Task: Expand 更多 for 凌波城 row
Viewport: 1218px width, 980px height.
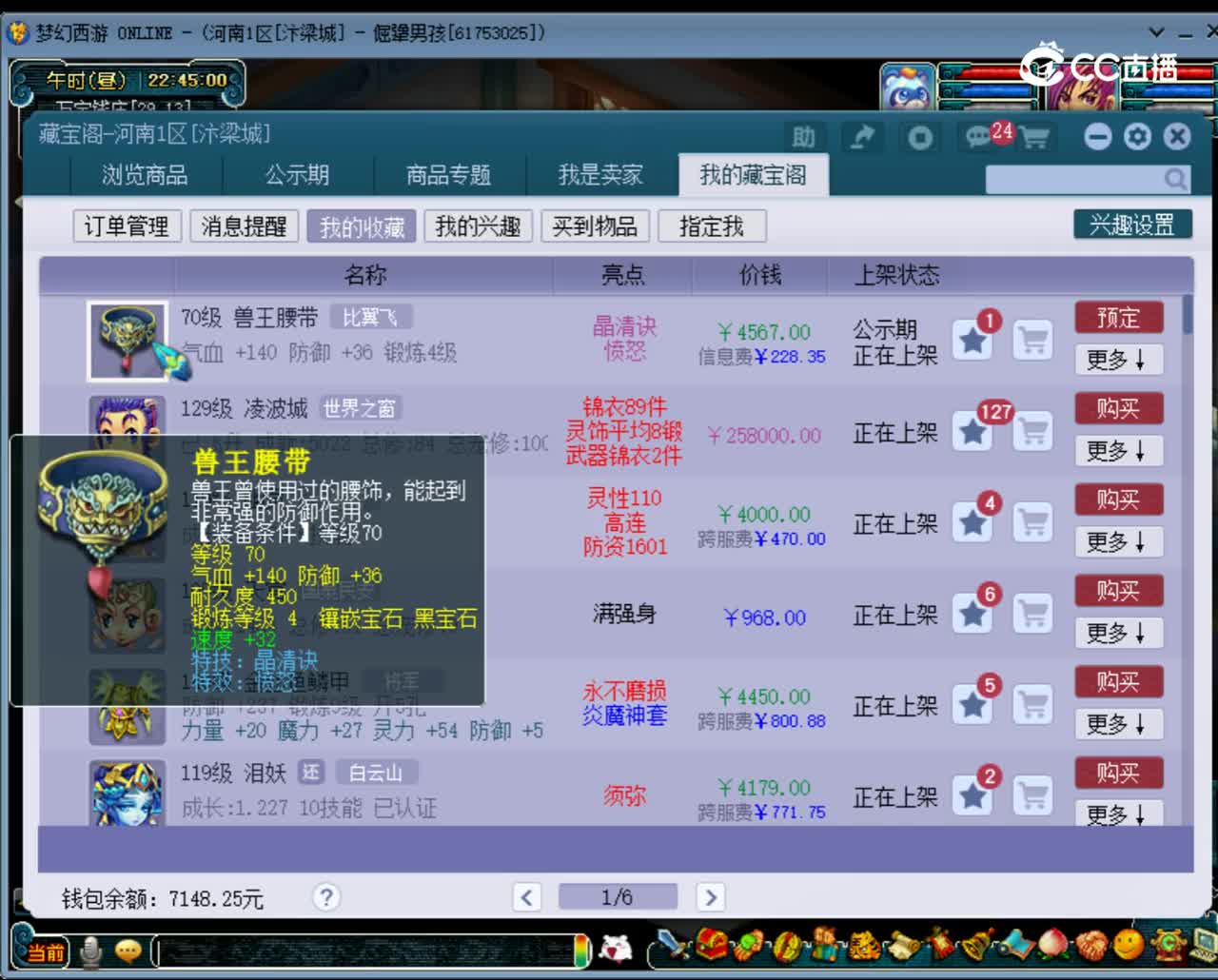Action: [x=1118, y=450]
